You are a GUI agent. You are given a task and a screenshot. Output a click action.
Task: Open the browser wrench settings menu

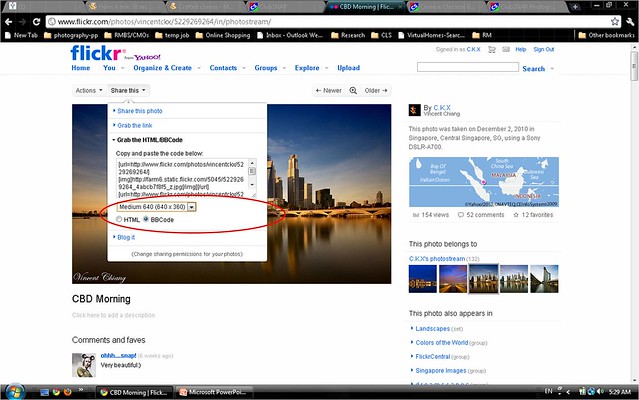click(630, 22)
